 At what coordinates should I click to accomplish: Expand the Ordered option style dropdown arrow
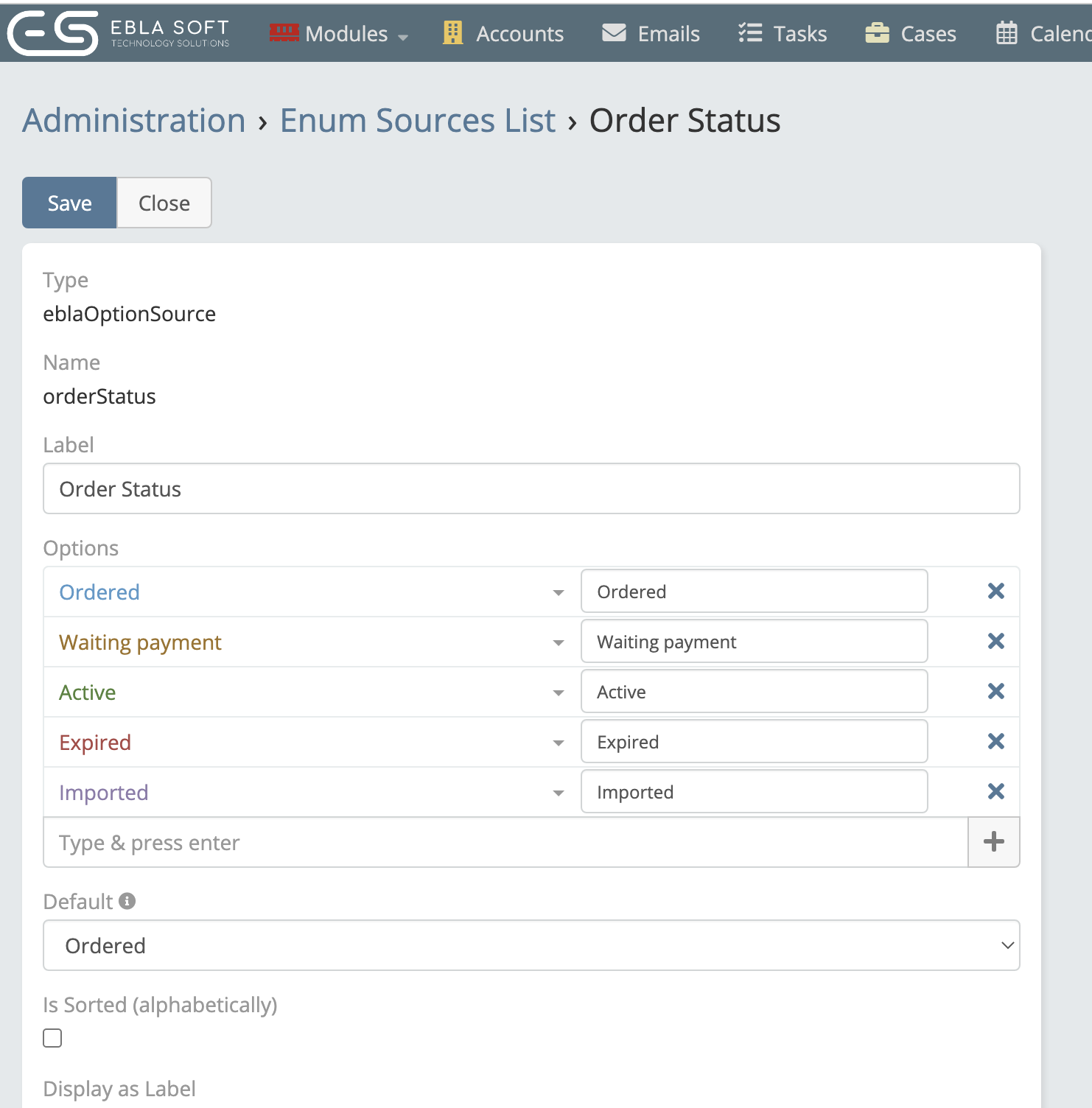tap(558, 592)
